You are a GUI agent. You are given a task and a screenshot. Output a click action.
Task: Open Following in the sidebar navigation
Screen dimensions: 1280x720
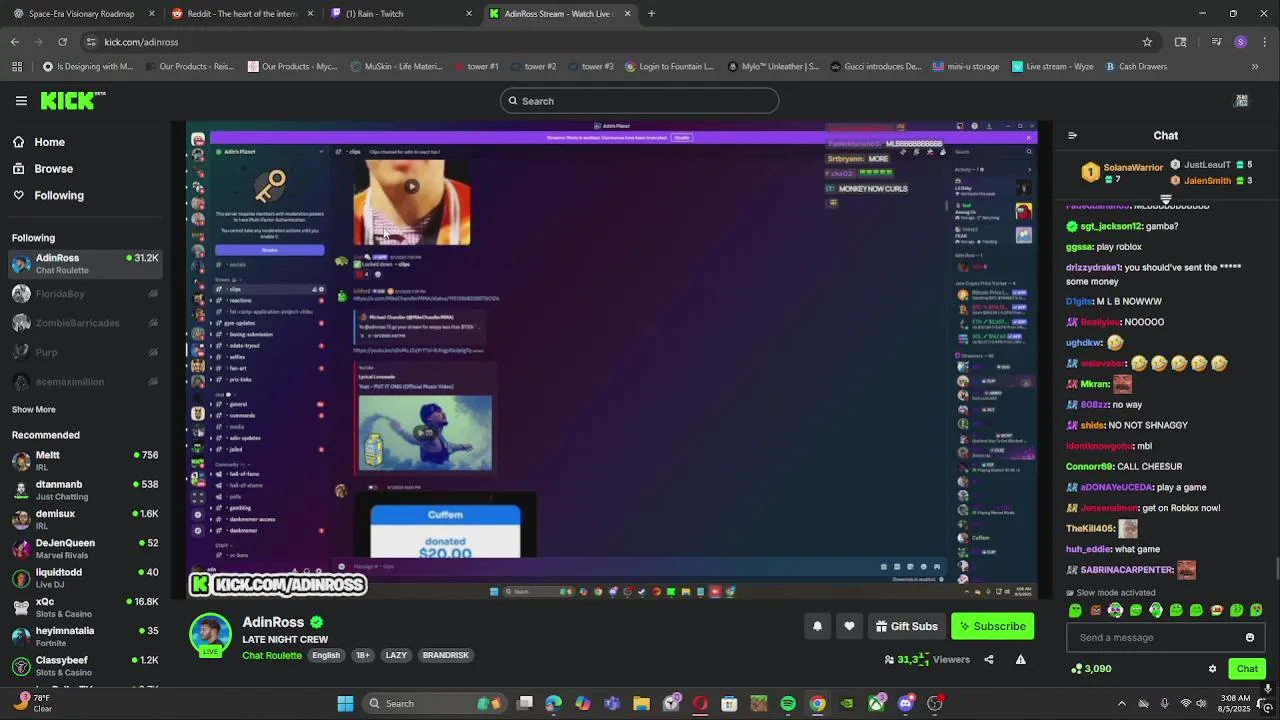tap(49, 195)
